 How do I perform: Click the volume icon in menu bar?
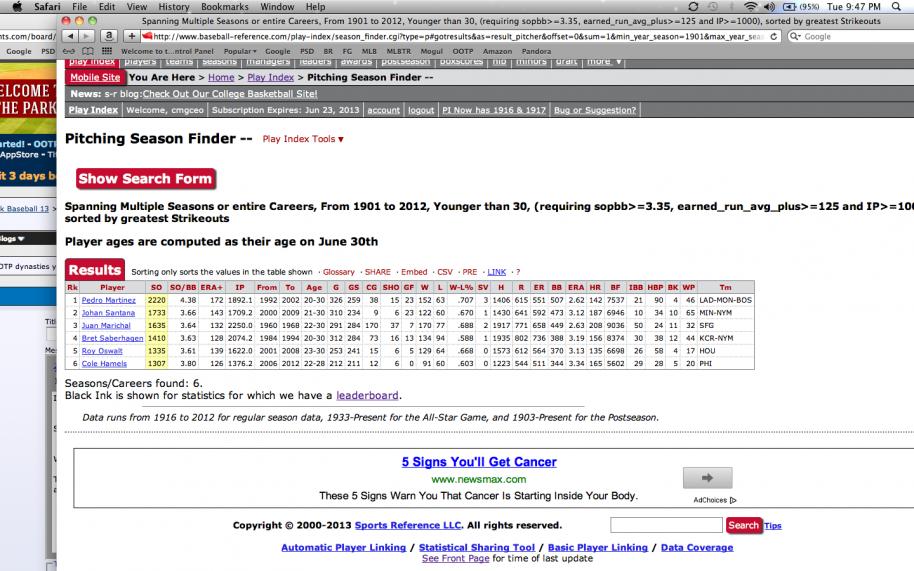(x=769, y=6)
